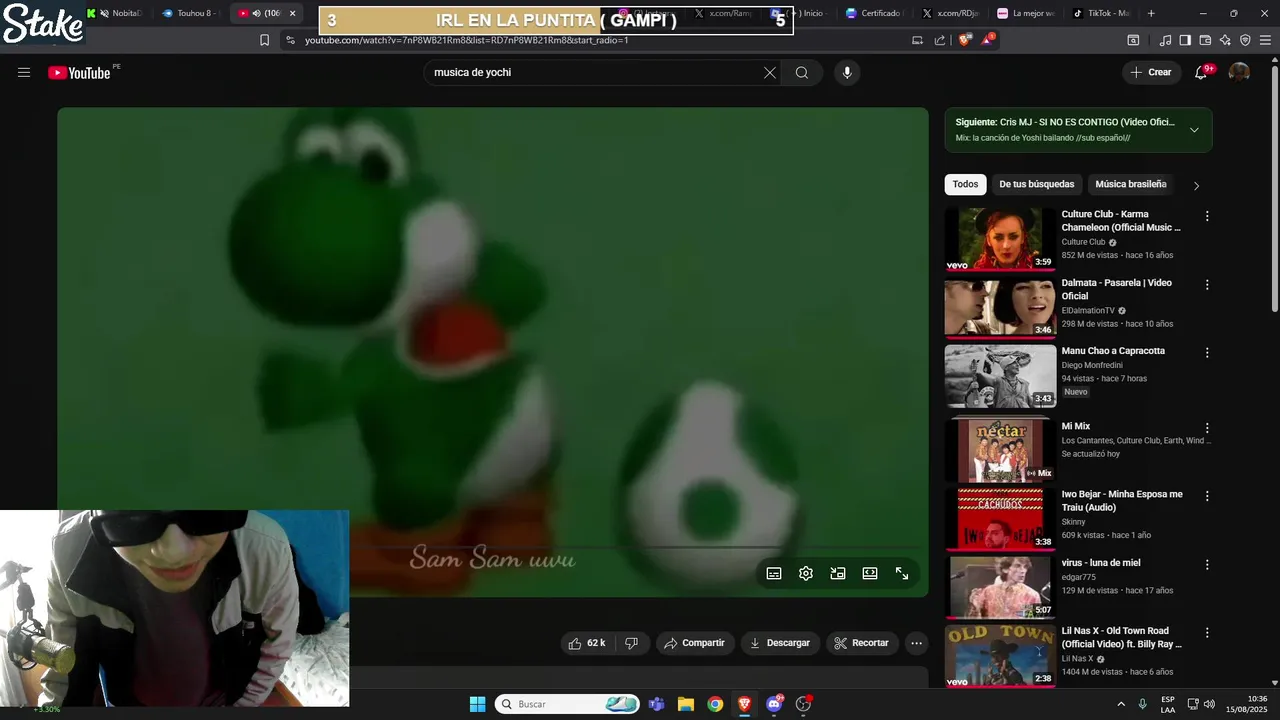Viewport: 1280px width, 720px height.
Task: Open Leo AI sparkle icon
Action: pyautogui.click(x=1225, y=40)
